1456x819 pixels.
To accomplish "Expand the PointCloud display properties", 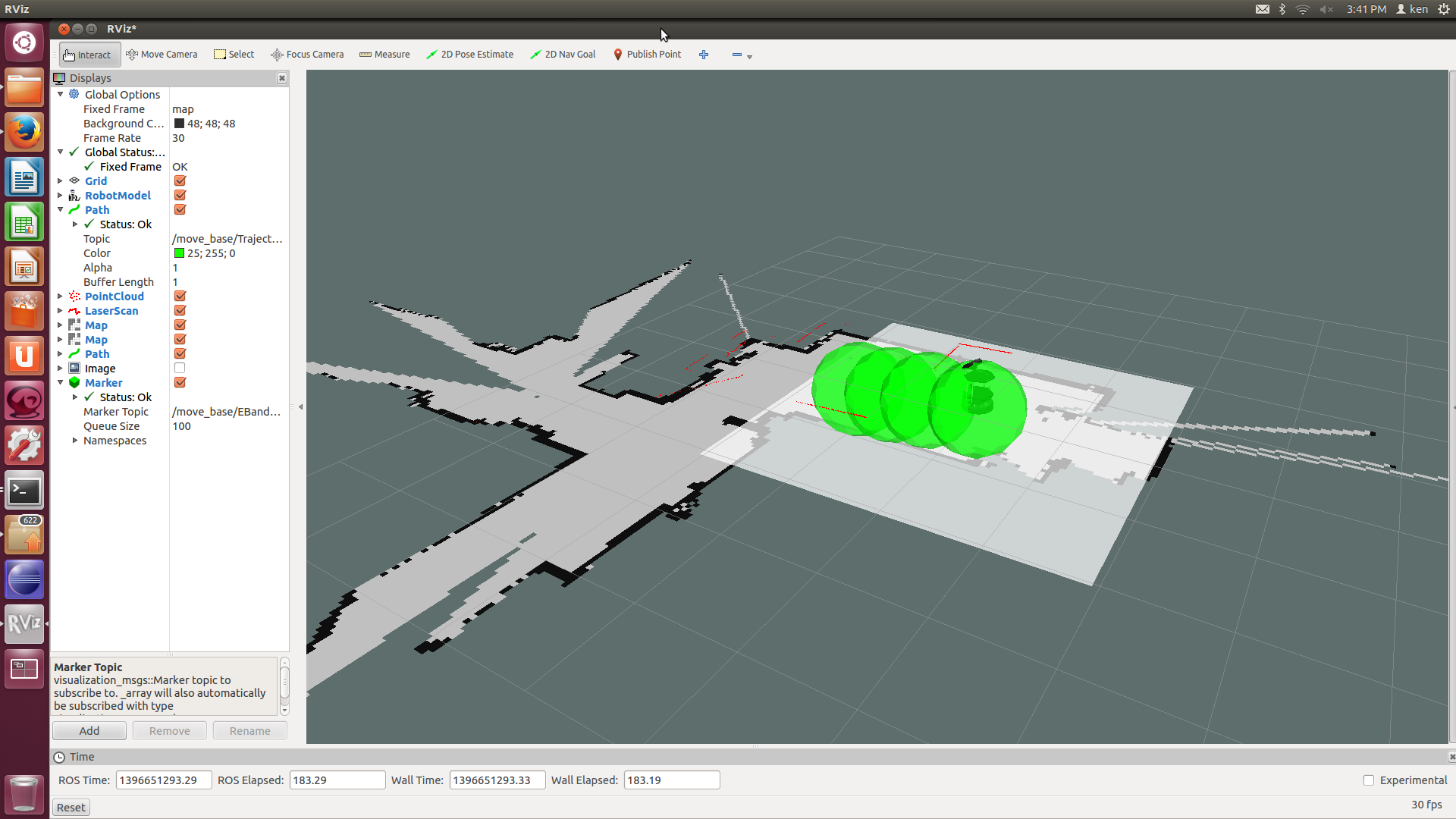I will click(61, 296).
